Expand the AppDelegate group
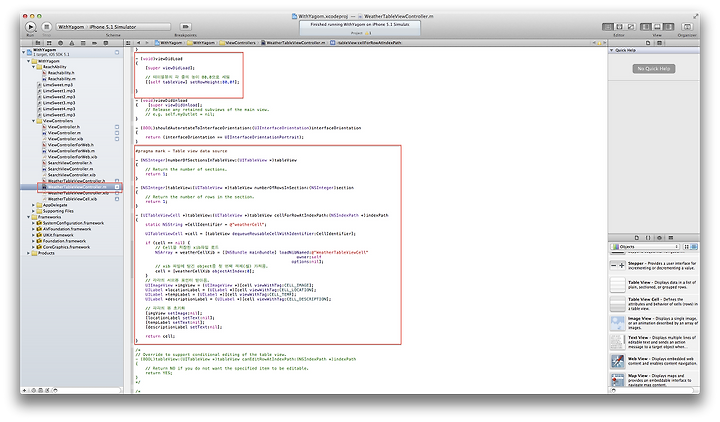Viewport: 720px width, 422px height. pos(34,205)
